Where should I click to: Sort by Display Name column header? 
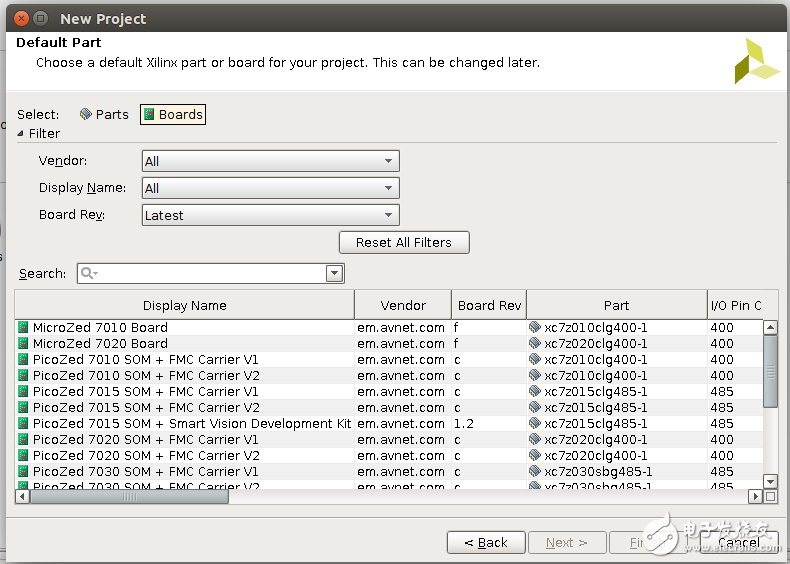point(184,306)
